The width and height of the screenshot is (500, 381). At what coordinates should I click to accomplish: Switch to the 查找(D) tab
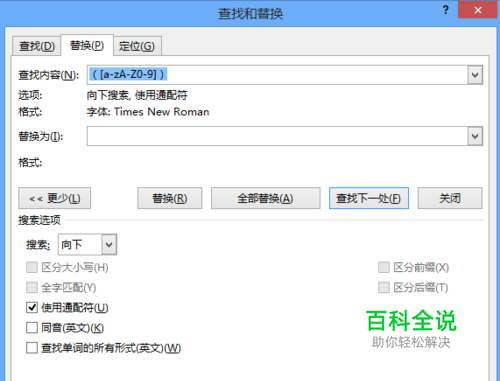coord(37,46)
